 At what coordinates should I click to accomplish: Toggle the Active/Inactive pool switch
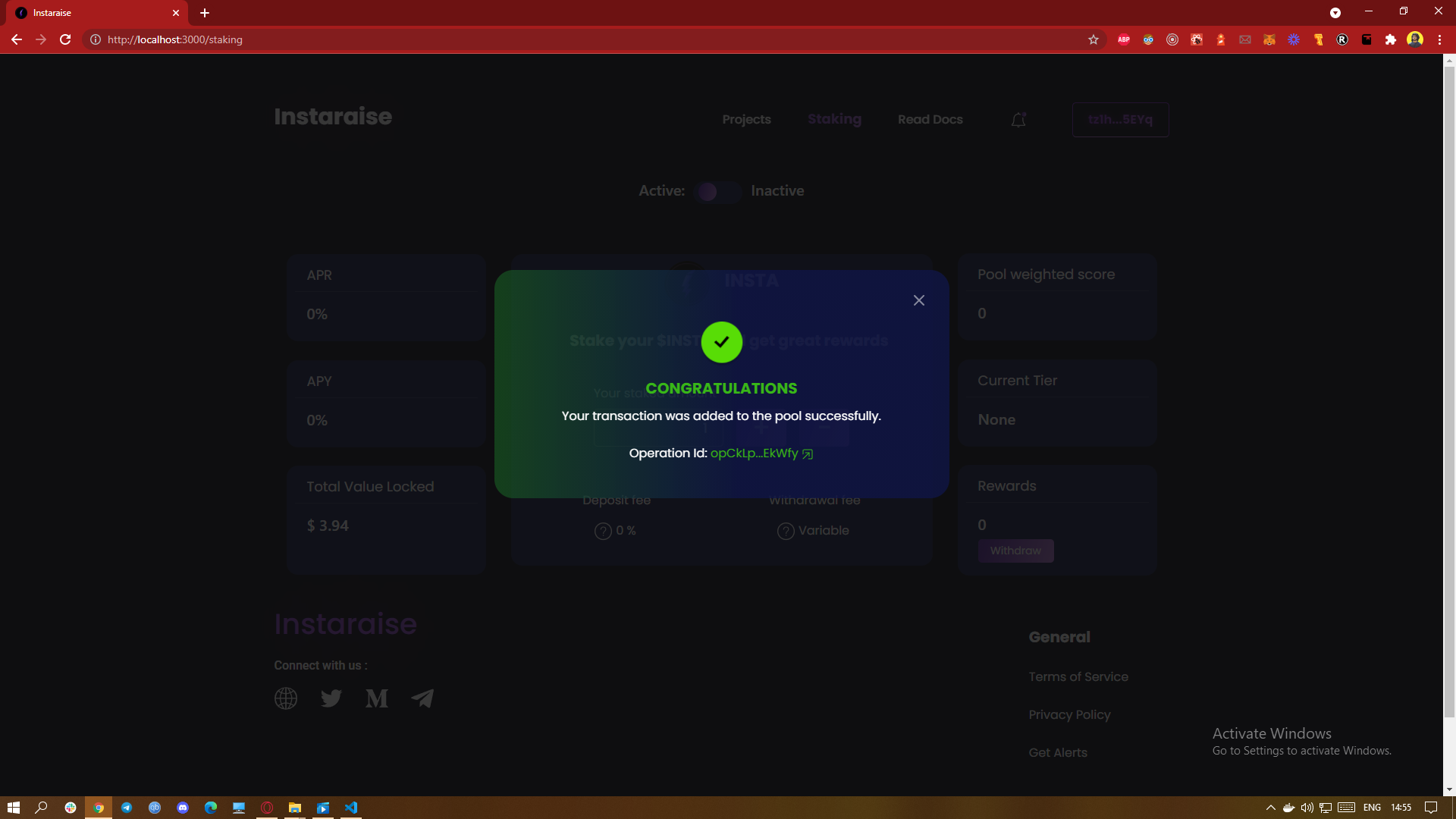coord(717,192)
